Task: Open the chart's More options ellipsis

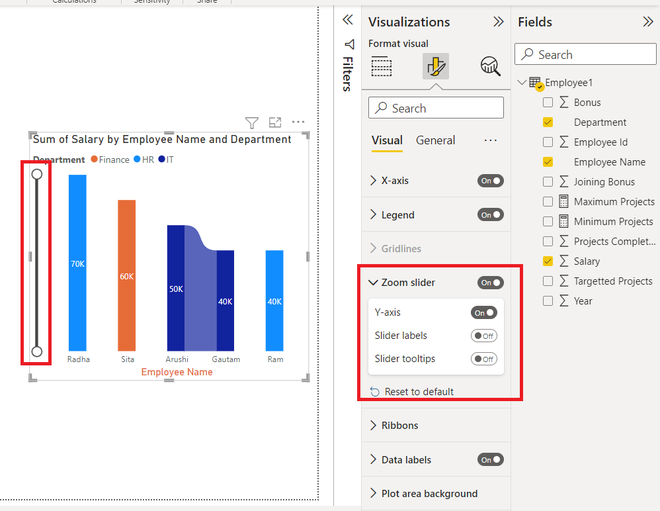Action: (x=298, y=122)
